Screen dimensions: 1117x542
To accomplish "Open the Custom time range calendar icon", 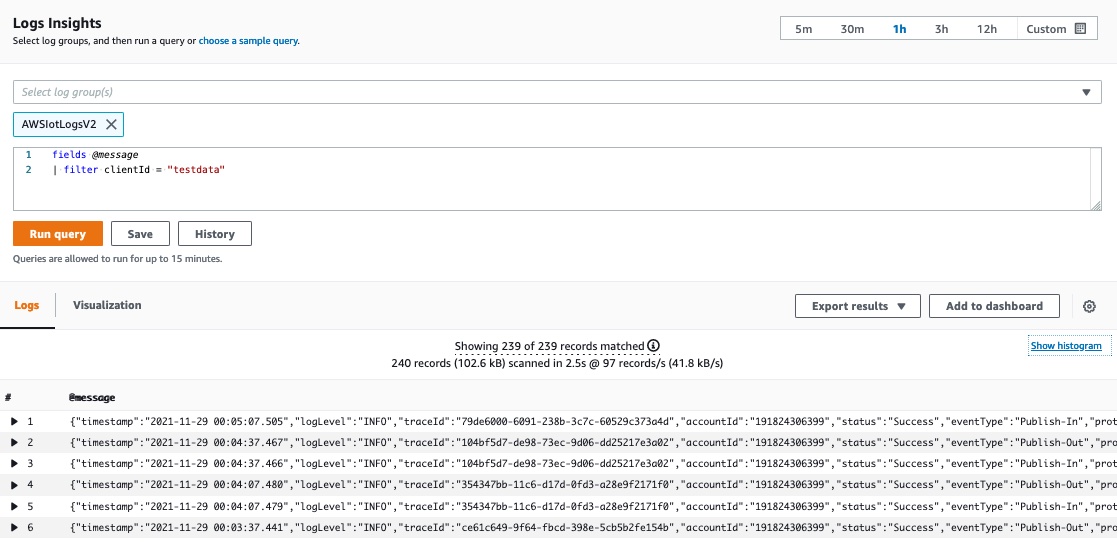I will [x=1080, y=28].
